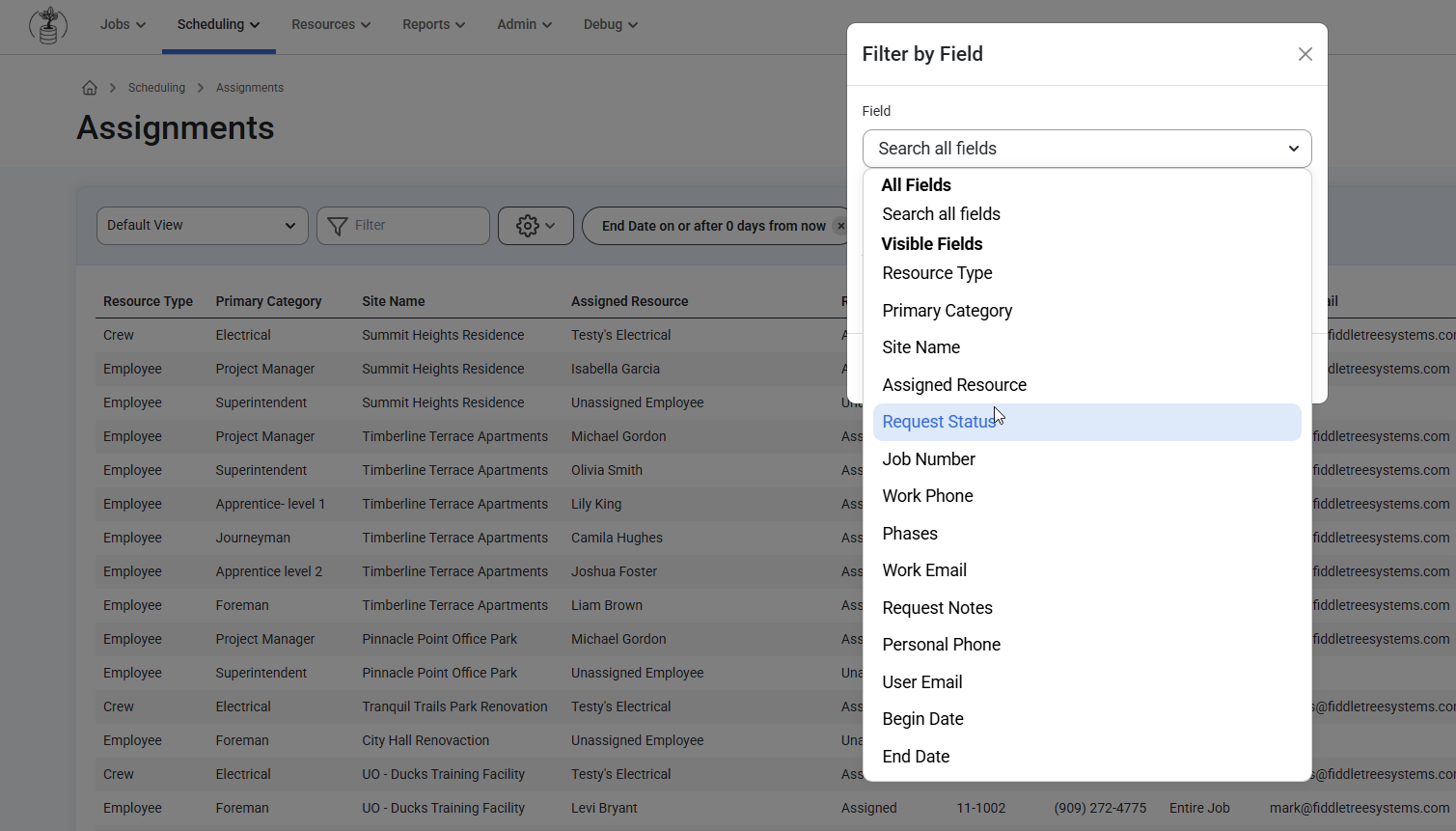Click Entire Job phases cell
Screen dimensions: 1456x831
(1199, 808)
